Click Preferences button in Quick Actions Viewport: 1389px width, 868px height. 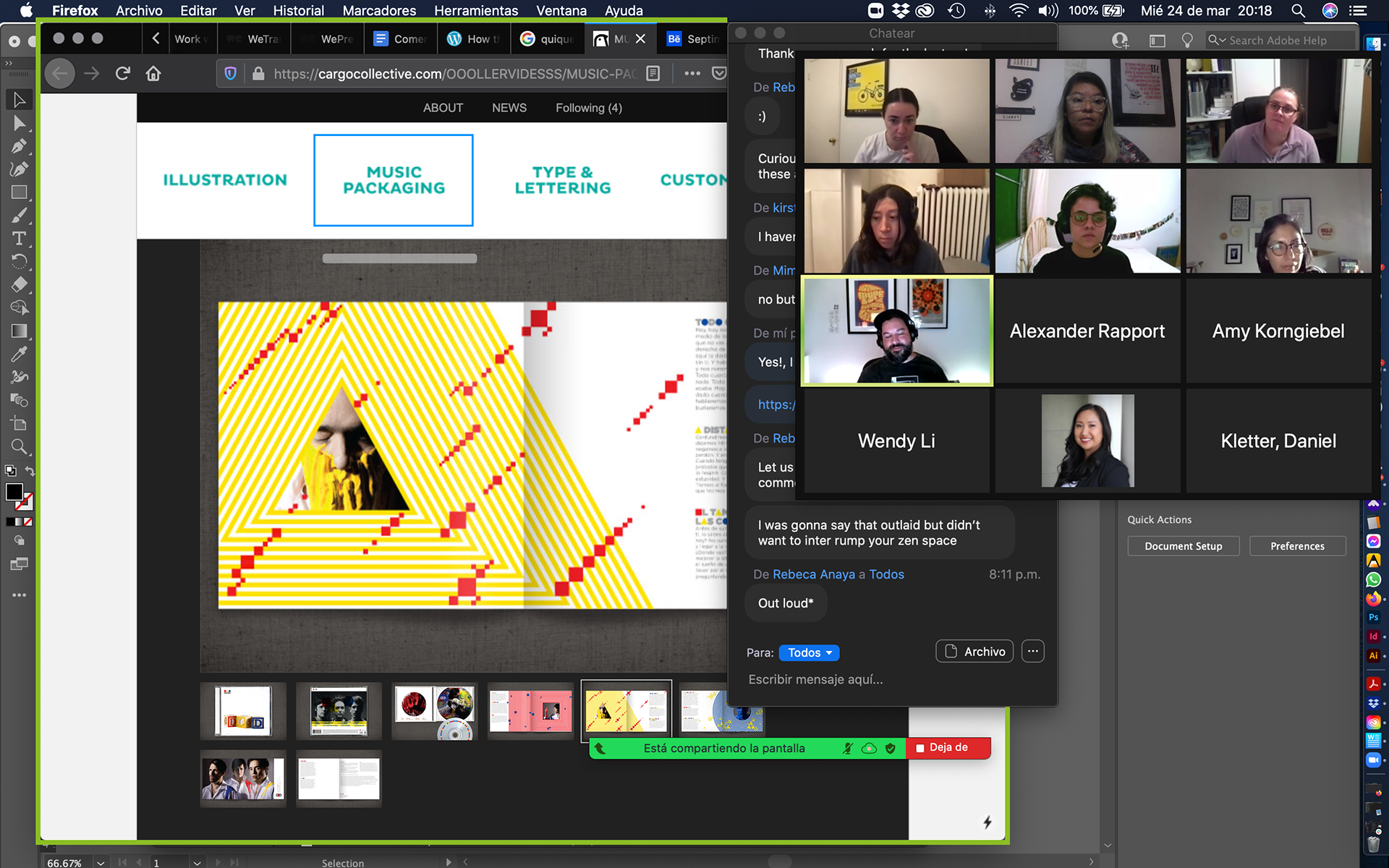(x=1297, y=546)
